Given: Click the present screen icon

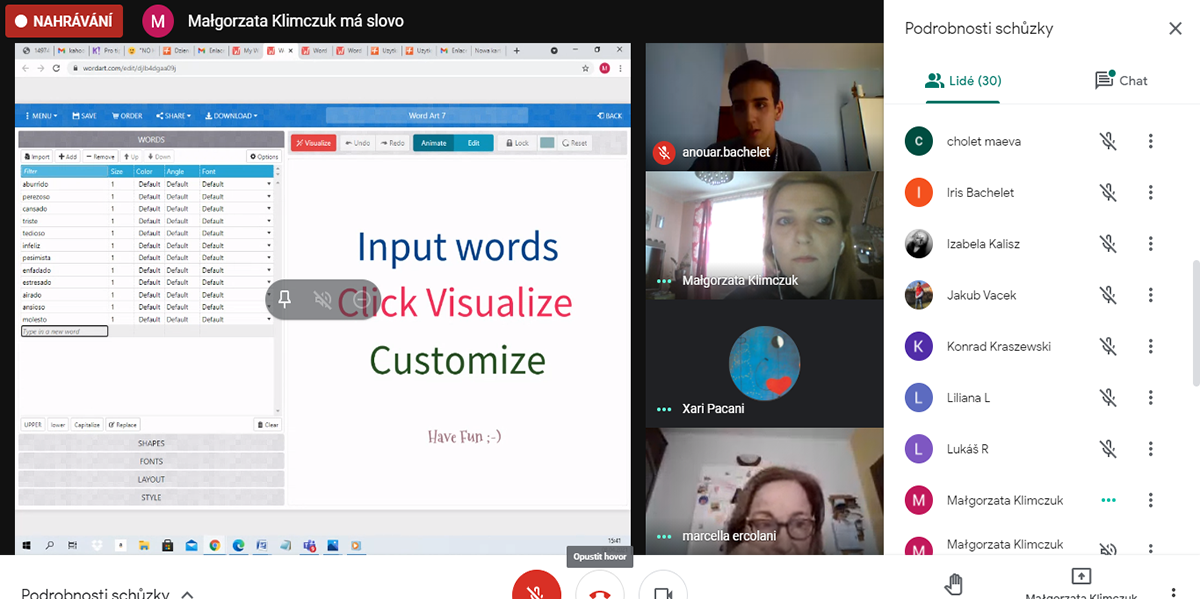Looking at the screenshot, I should coord(1080,579).
